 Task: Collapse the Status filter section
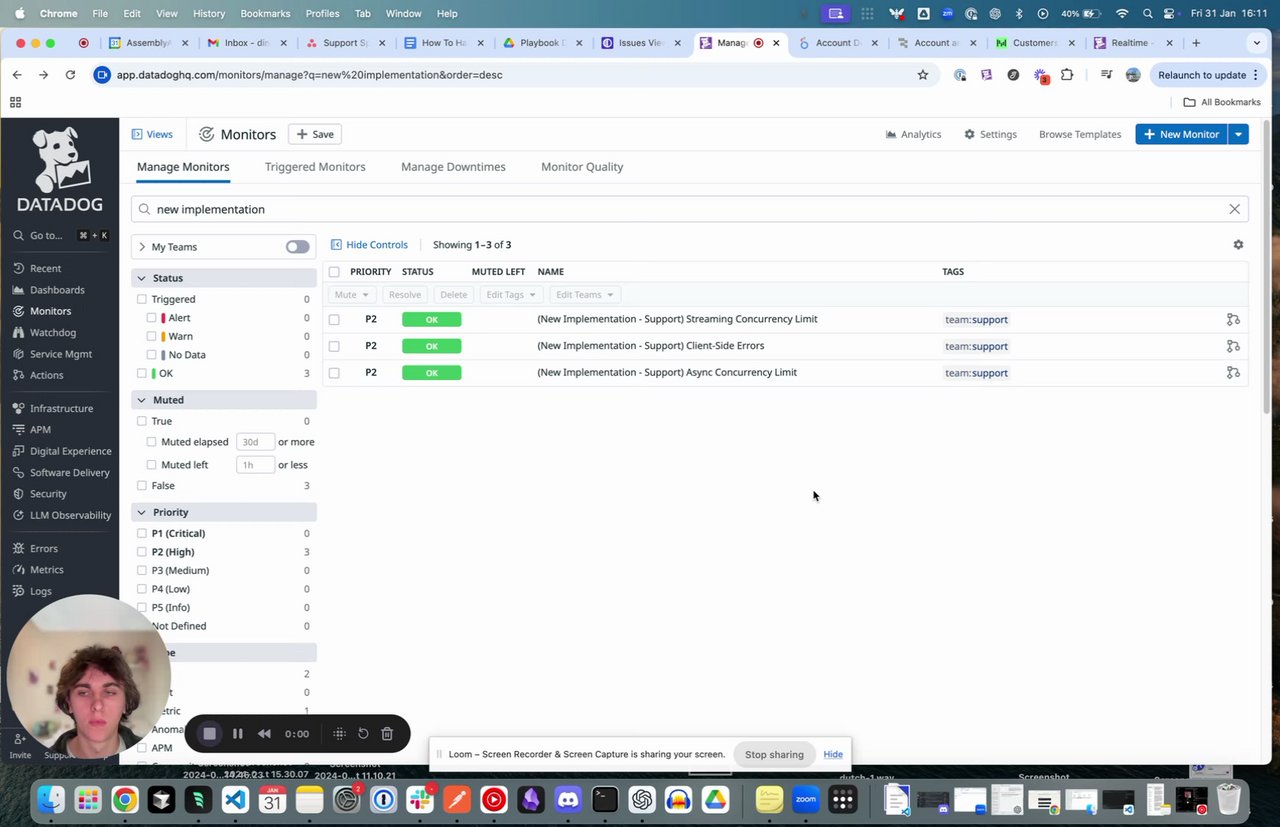coord(141,278)
